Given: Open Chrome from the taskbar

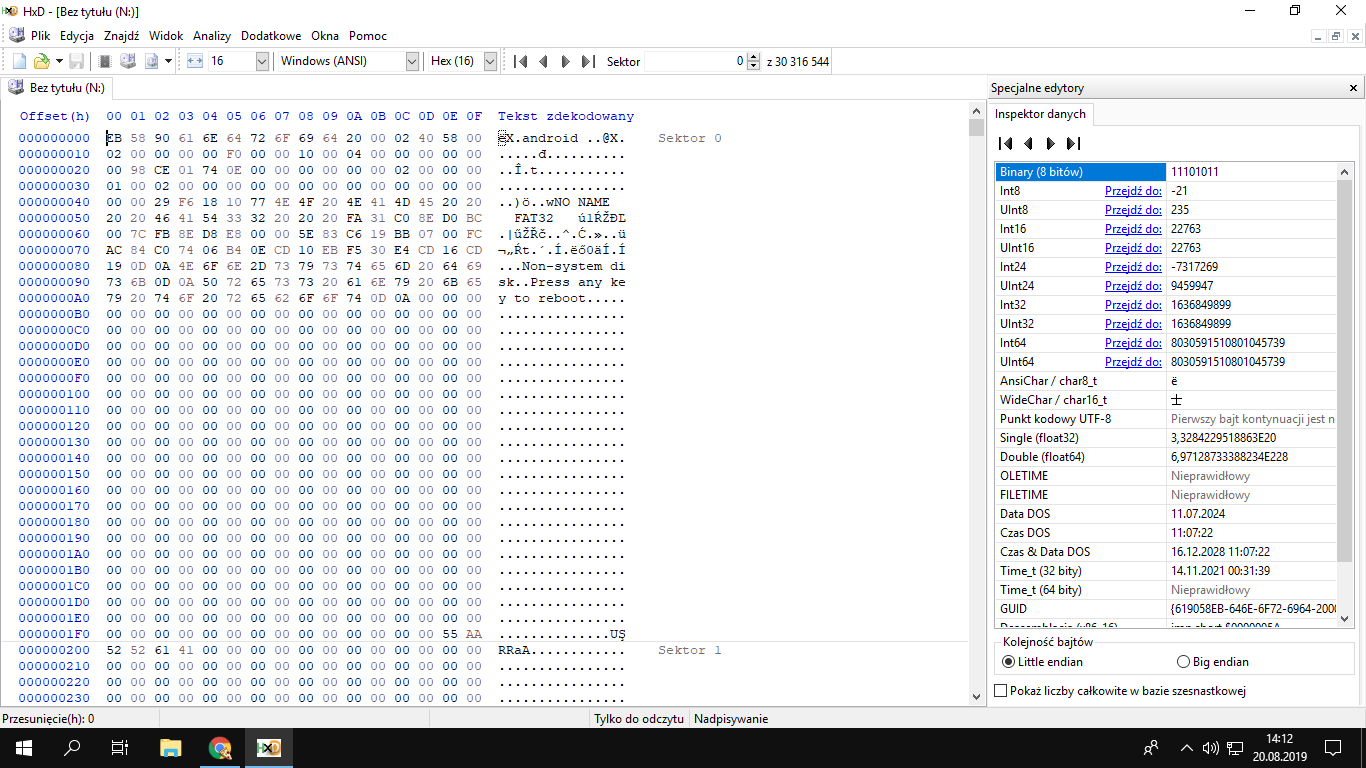Looking at the screenshot, I should pos(220,747).
